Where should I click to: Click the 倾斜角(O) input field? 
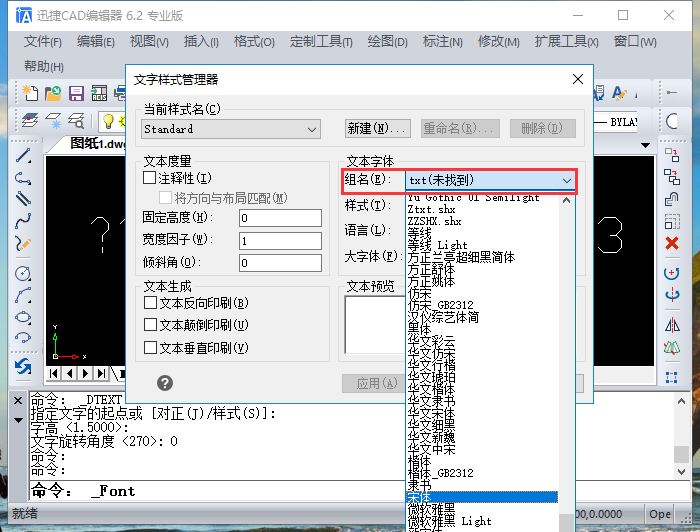(280, 263)
